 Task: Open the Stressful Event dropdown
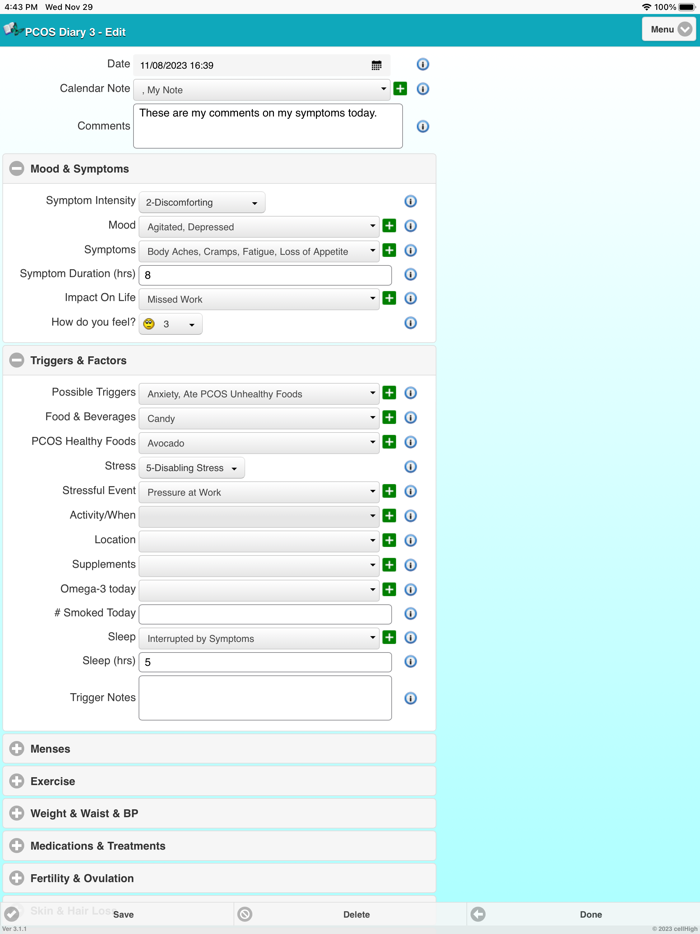259,492
